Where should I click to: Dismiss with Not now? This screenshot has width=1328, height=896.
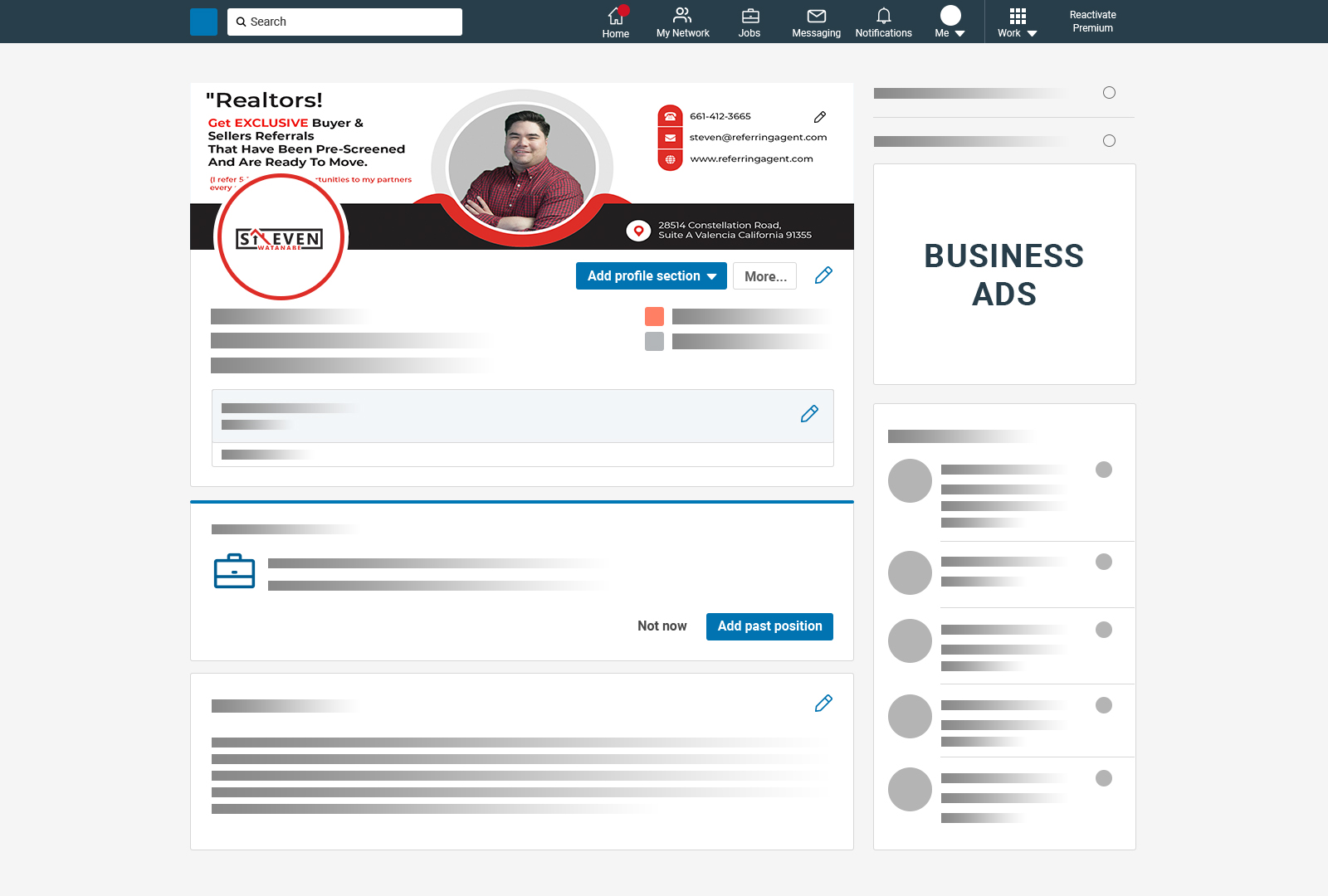point(662,626)
